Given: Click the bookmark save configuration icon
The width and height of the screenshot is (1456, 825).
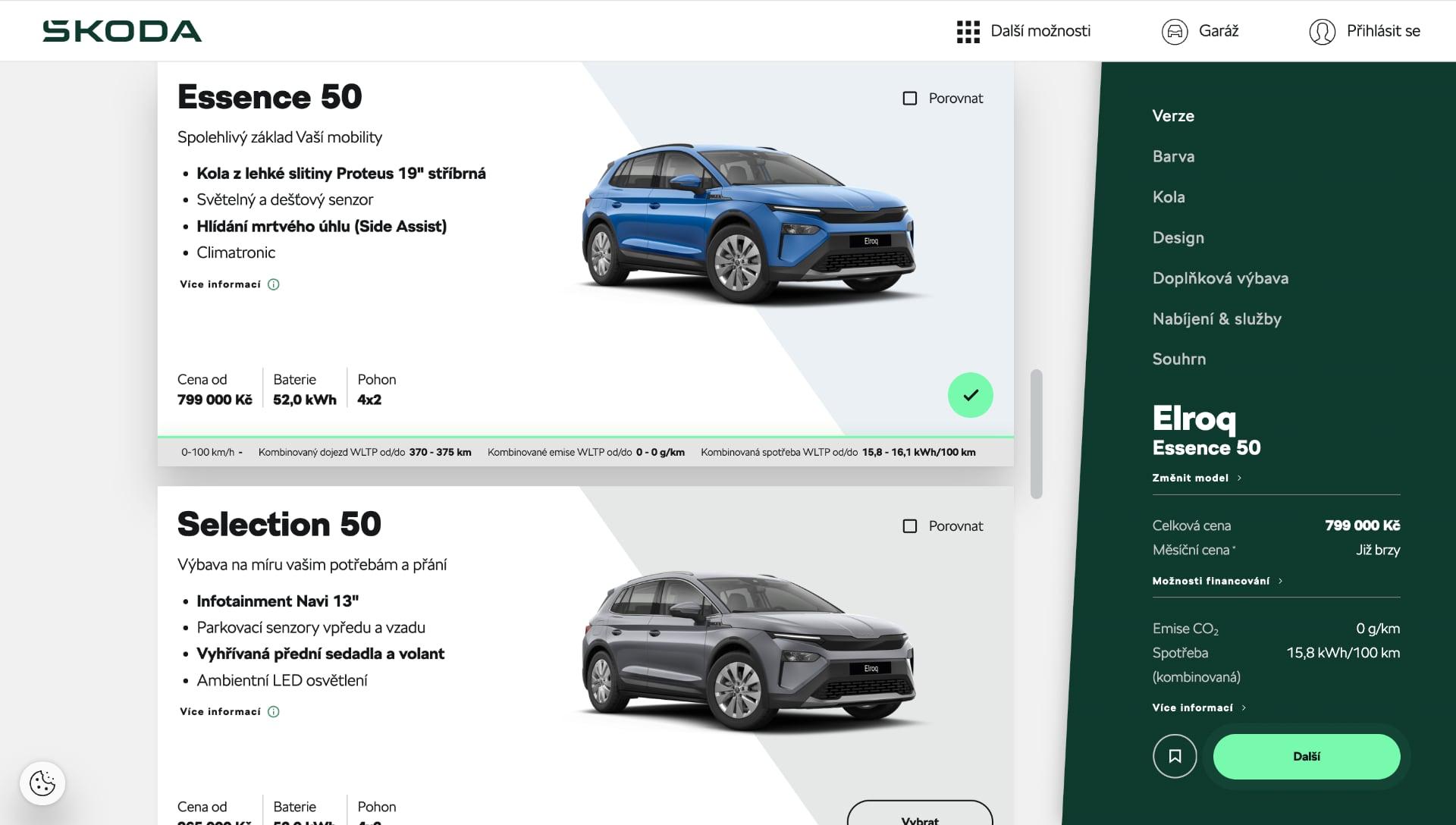Looking at the screenshot, I should [1175, 756].
